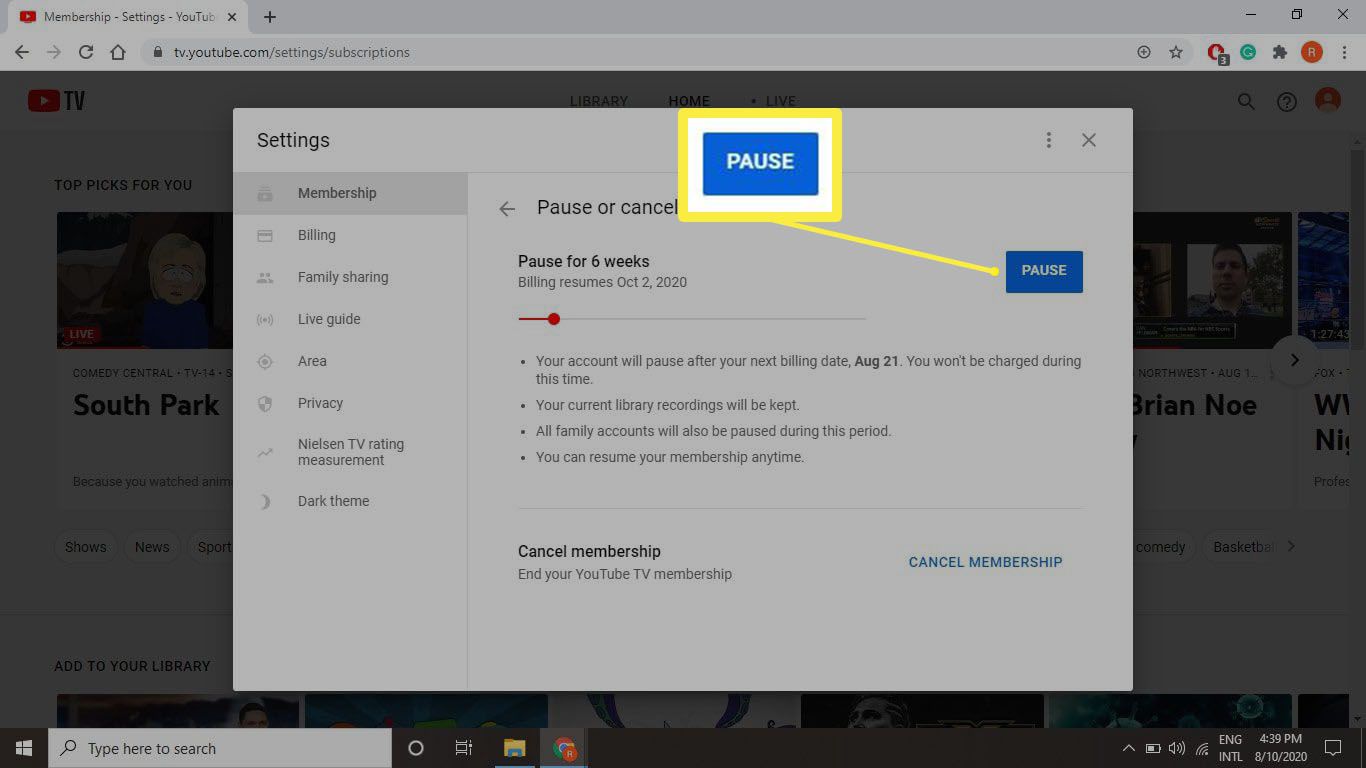1366x768 pixels.
Task: Click the red ad-blocker extension icon
Action: (x=1217, y=53)
